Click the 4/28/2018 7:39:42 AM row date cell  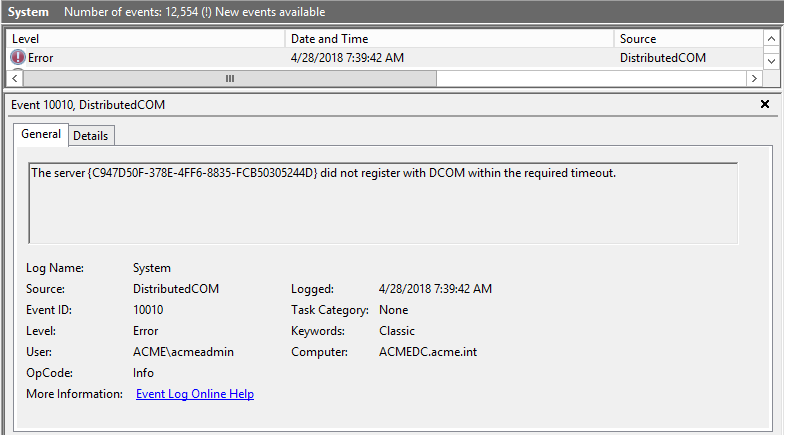[x=346, y=58]
